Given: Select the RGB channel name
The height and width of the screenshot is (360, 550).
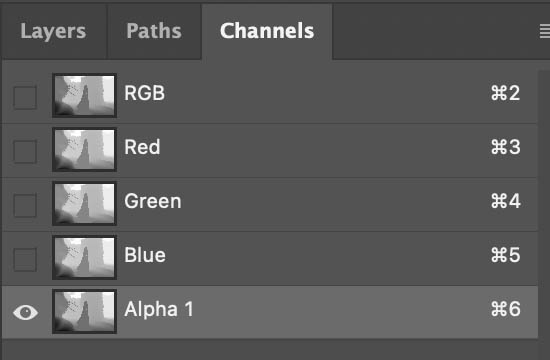Looking at the screenshot, I should pyautogui.click(x=145, y=93).
